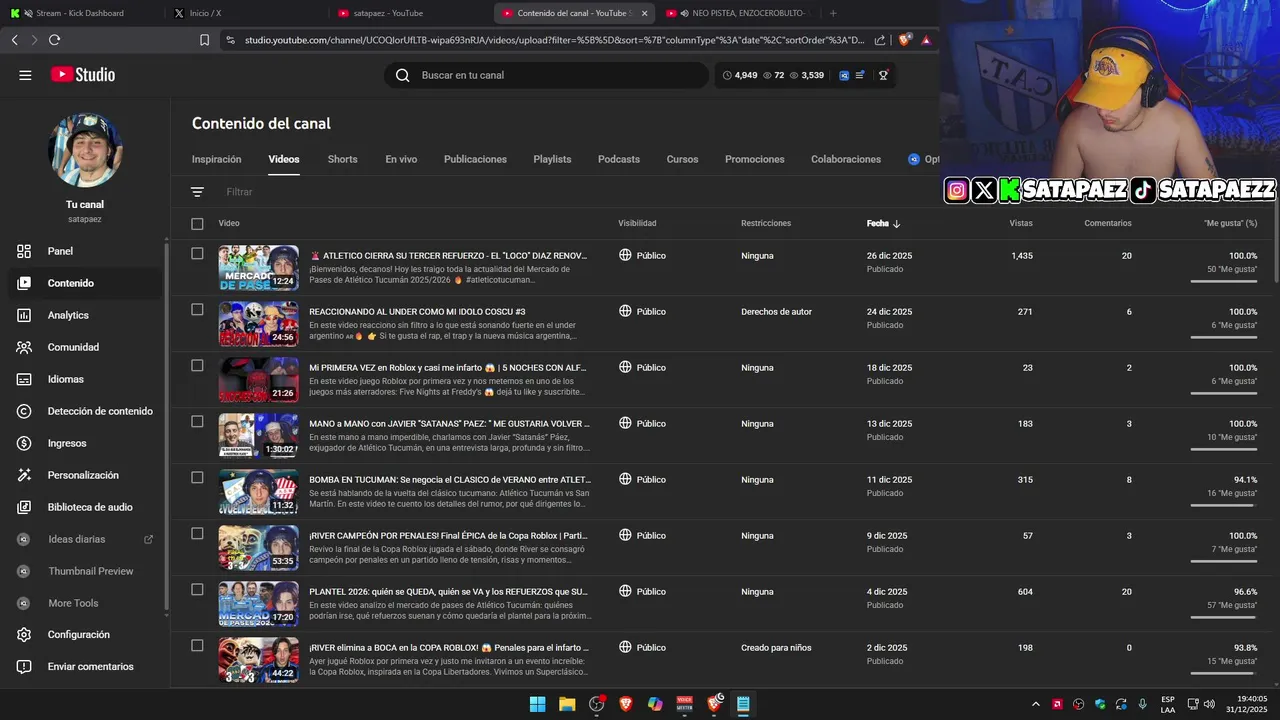Screen dimensions: 1280x720
Task: Select the MANO a MANO video checkbox
Action: pyautogui.click(x=197, y=422)
